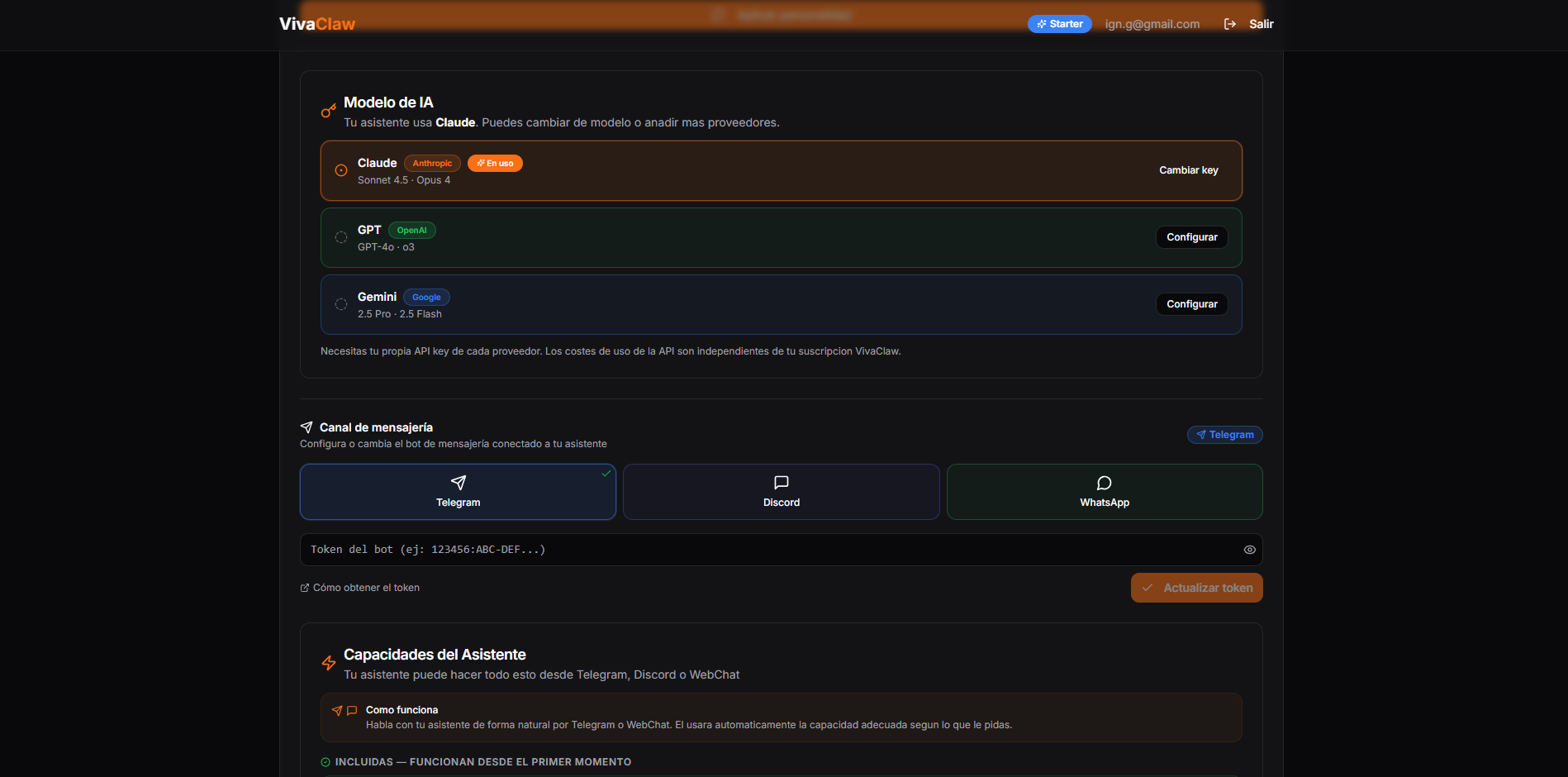This screenshot has height=777, width=1568.
Task: Click the Sonnet 4.5 · Opus 4 model text
Action: pos(404,180)
